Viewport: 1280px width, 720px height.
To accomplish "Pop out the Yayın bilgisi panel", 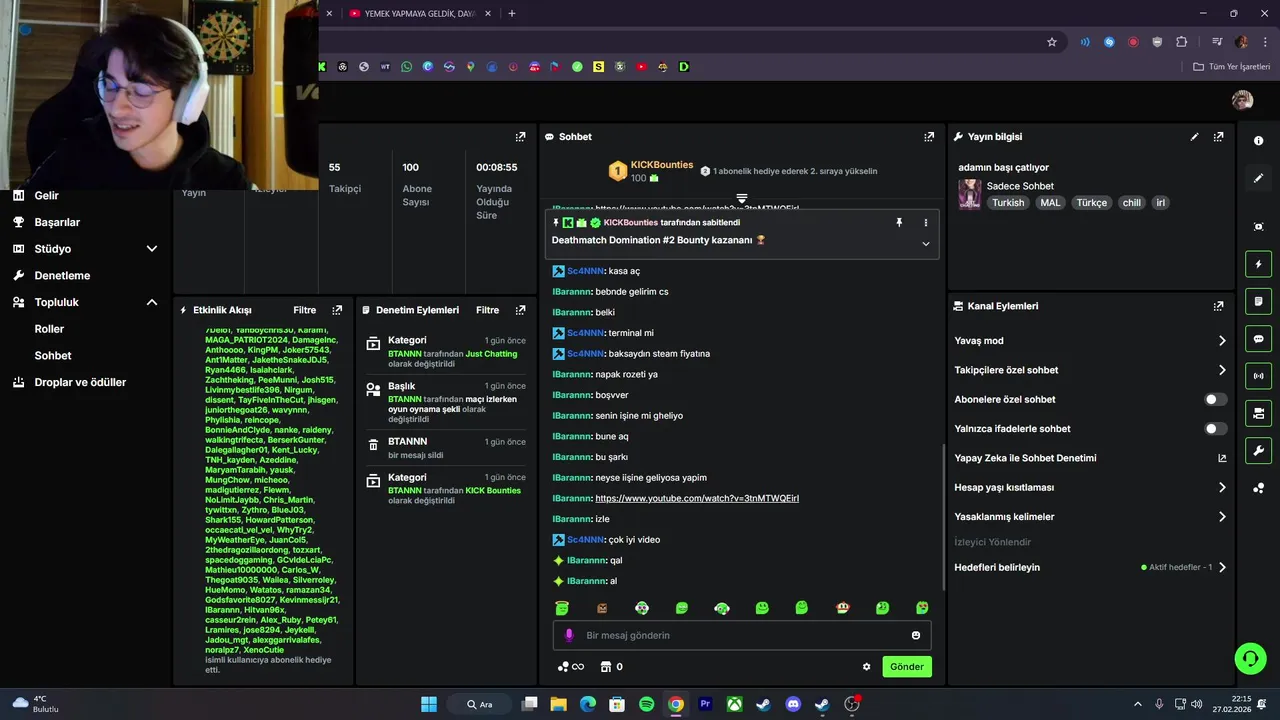I will [x=1218, y=137].
